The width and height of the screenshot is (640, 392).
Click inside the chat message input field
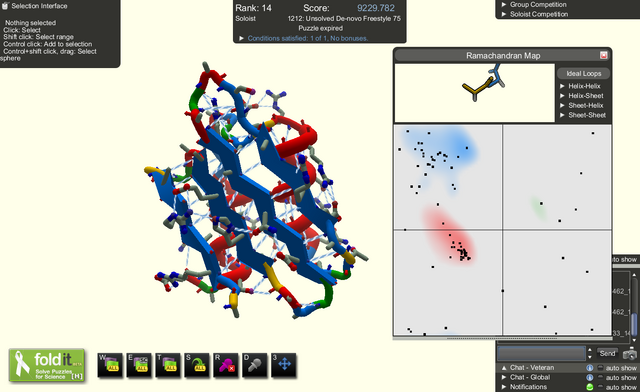(541, 353)
